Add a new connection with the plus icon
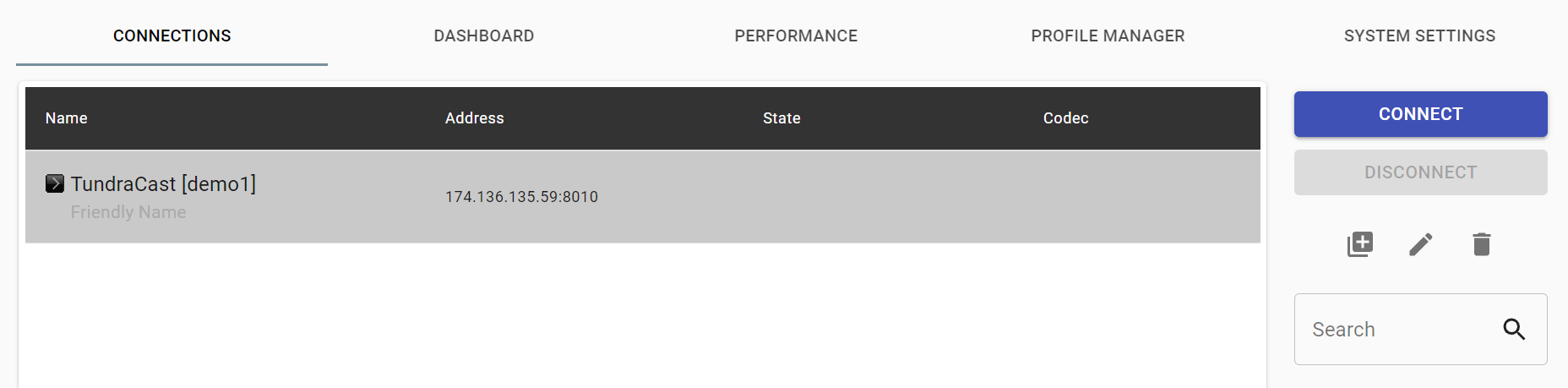The height and width of the screenshot is (388, 1568). click(x=1360, y=244)
